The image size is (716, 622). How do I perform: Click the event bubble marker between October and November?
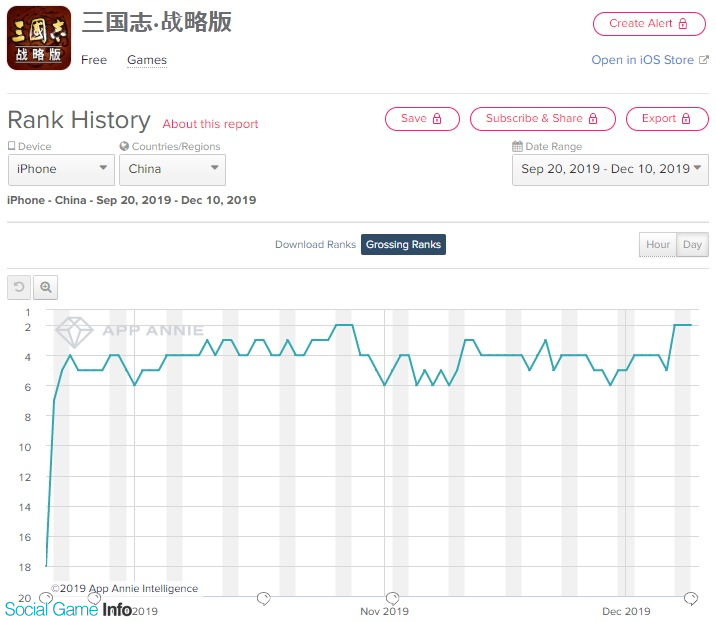(263, 598)
